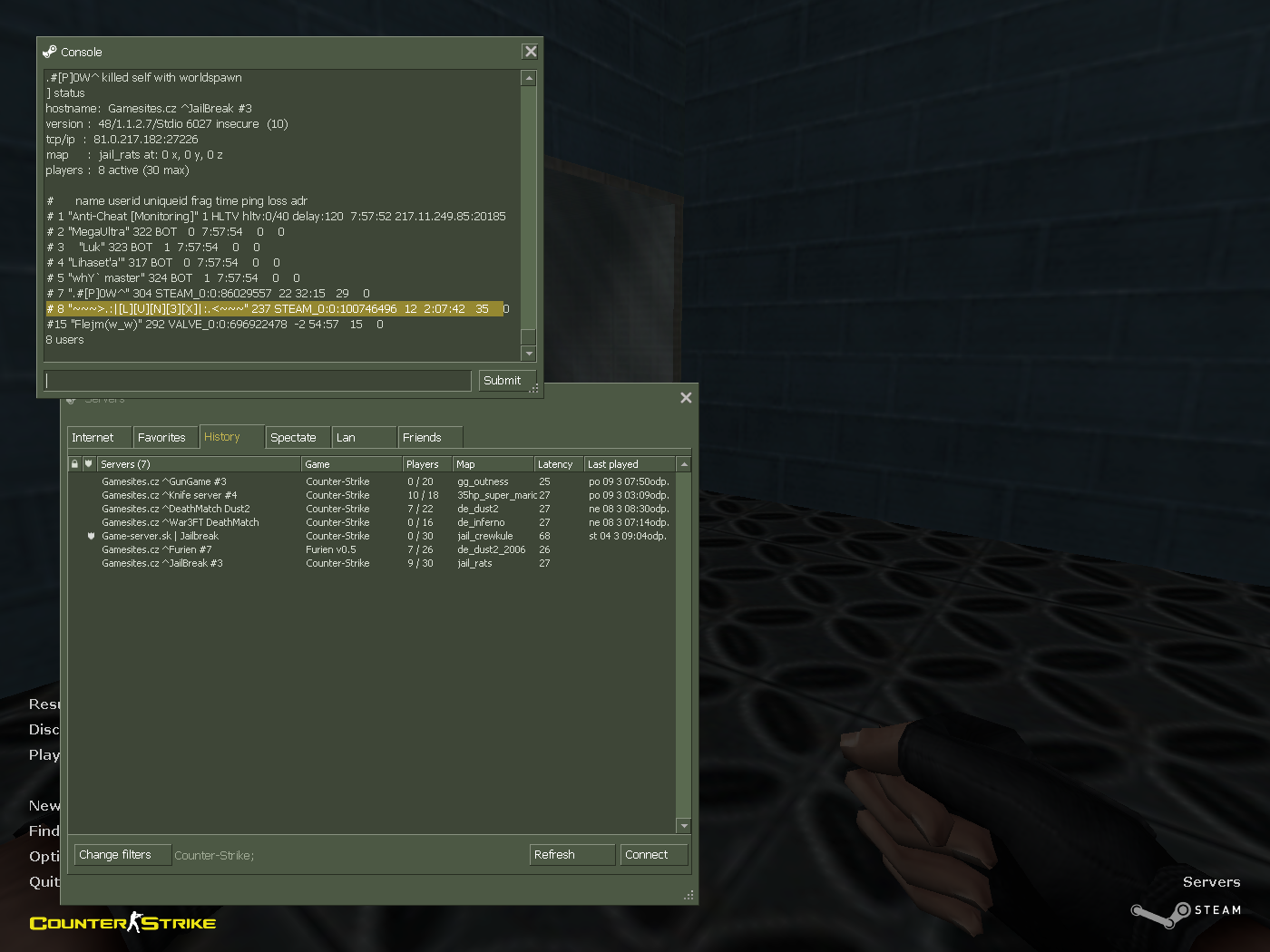Open the Internet servers tab

coord(93,437)
